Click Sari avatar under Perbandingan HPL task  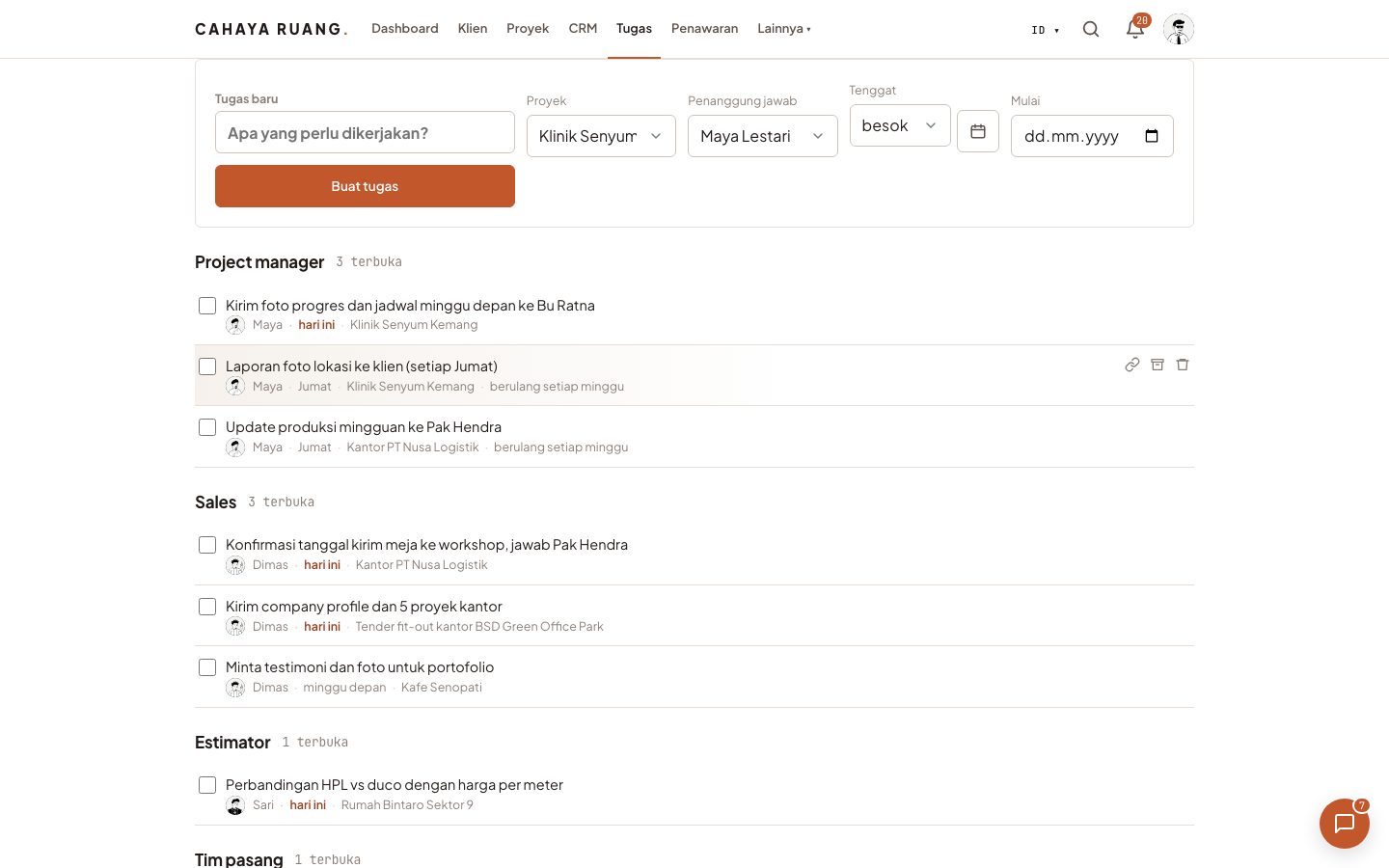click(x=235, y=805)
